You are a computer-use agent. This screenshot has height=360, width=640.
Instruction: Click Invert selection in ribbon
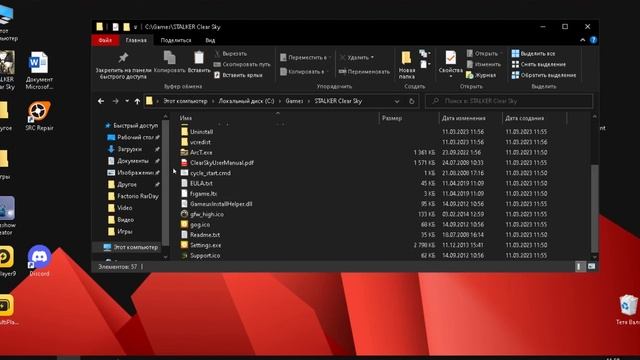pos(544,75)
